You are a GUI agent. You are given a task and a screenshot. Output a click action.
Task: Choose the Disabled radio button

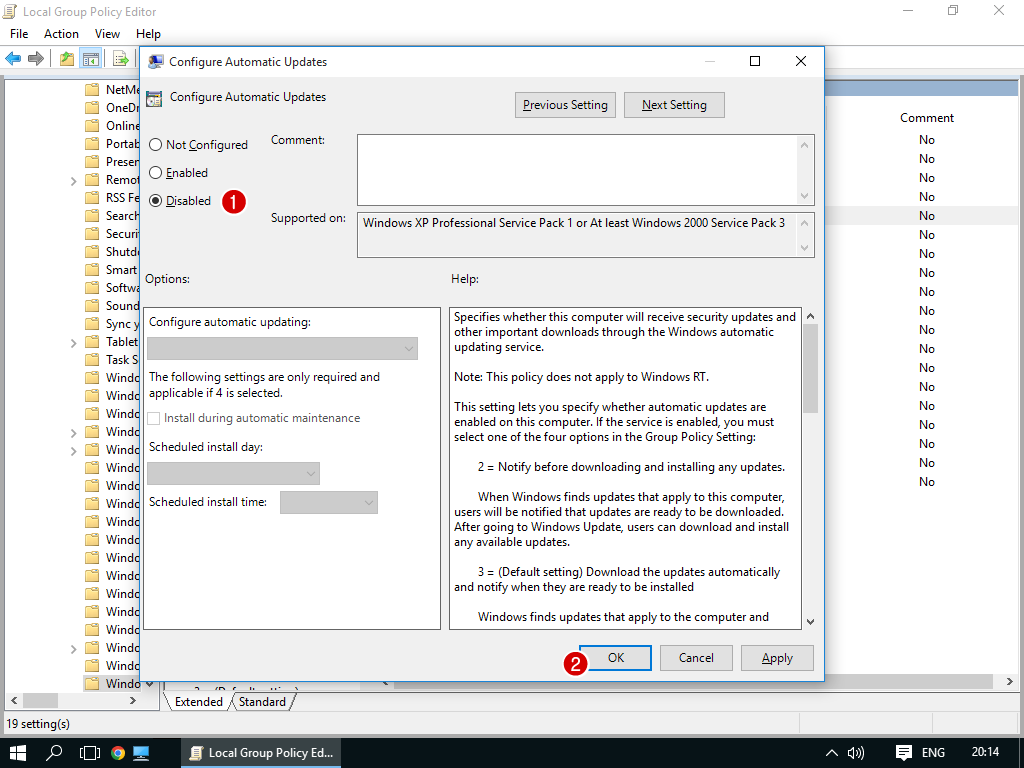[x=156, y=201]
